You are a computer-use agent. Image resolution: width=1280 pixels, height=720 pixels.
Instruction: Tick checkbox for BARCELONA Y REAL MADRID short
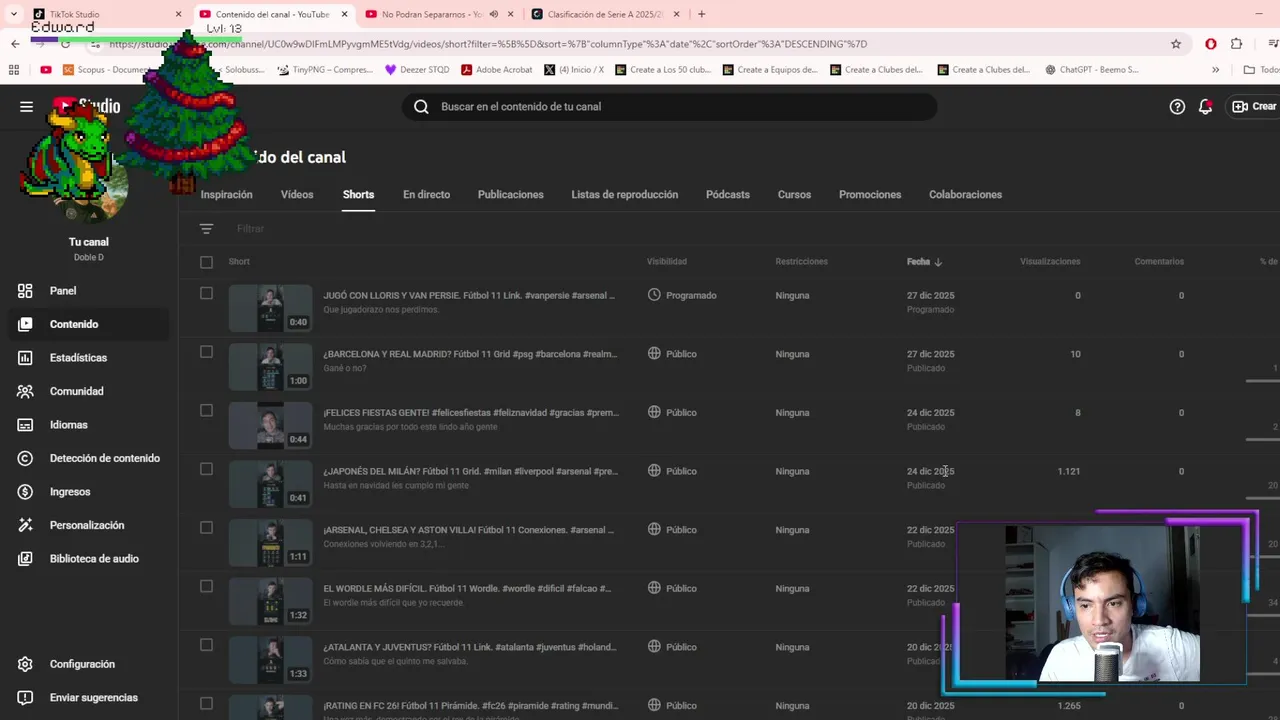(x=206, y=352)
